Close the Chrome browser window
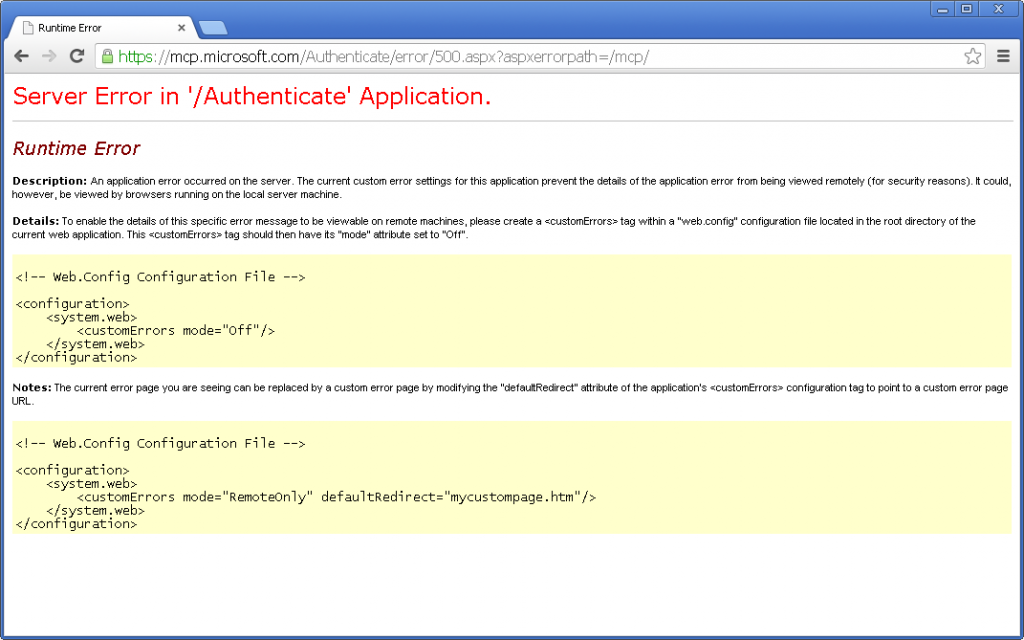Screen dimensions: 1024x640 pyautogui.click(x=997, y=9)
